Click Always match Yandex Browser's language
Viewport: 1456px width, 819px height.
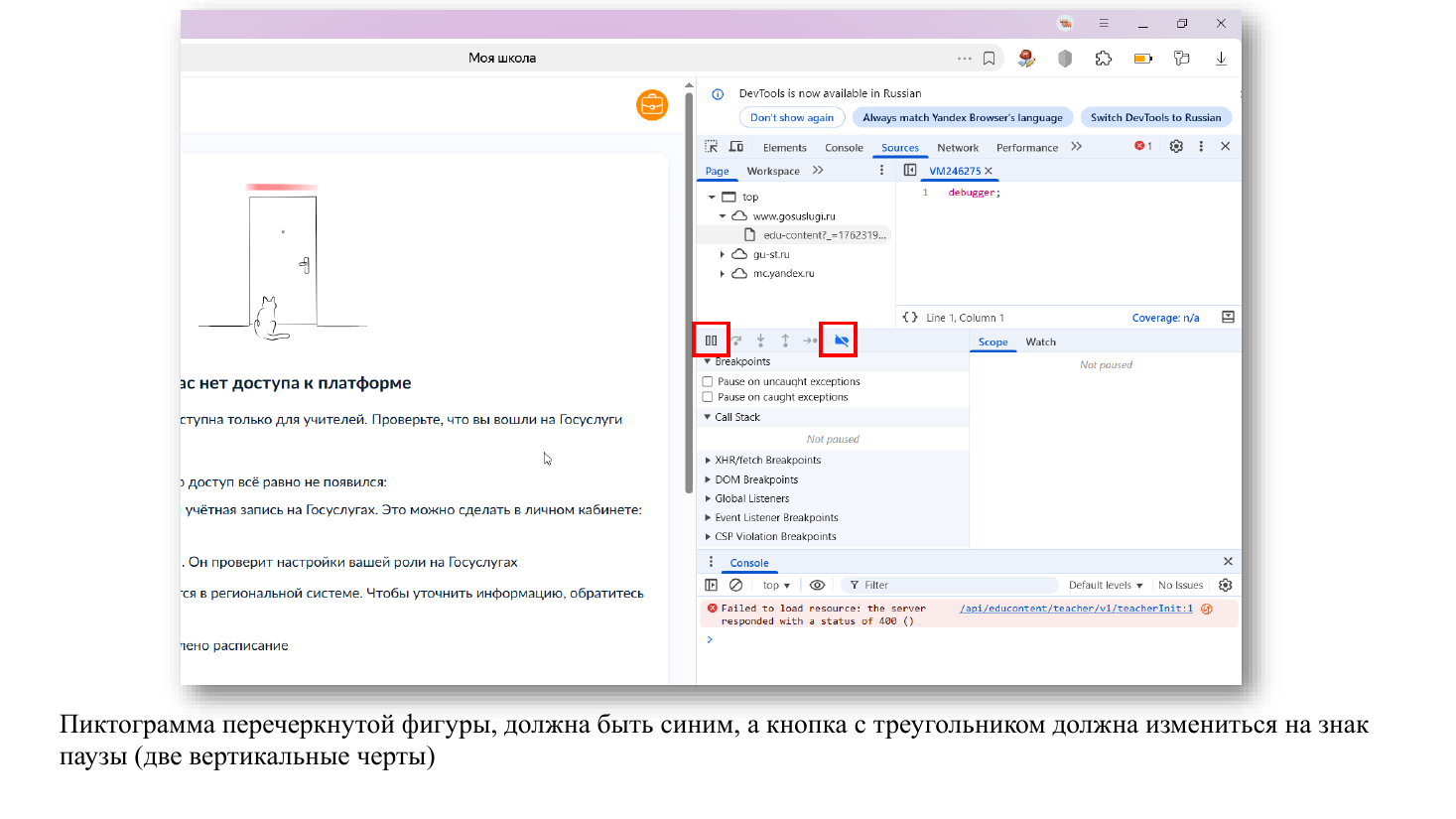(x=963, y=117)
